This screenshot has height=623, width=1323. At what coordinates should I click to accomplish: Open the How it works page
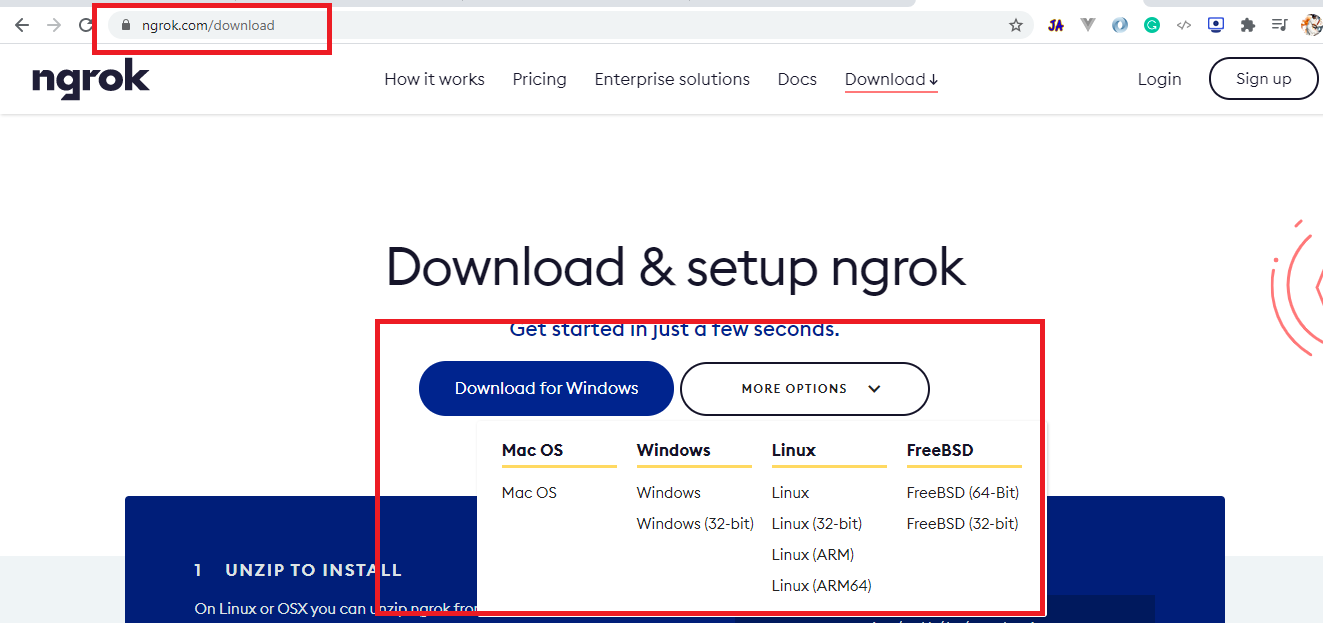(x=434, y=79)
